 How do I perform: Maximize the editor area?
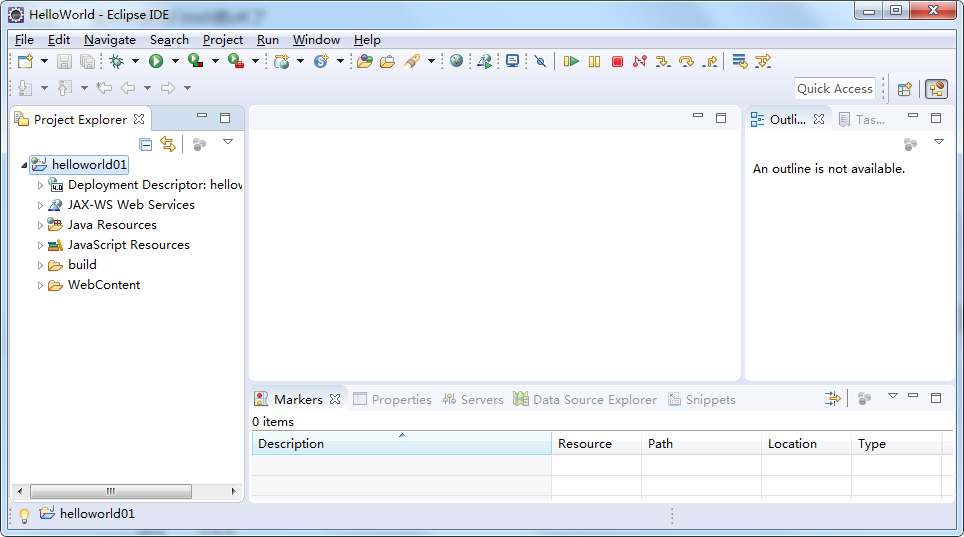(721, 117)
